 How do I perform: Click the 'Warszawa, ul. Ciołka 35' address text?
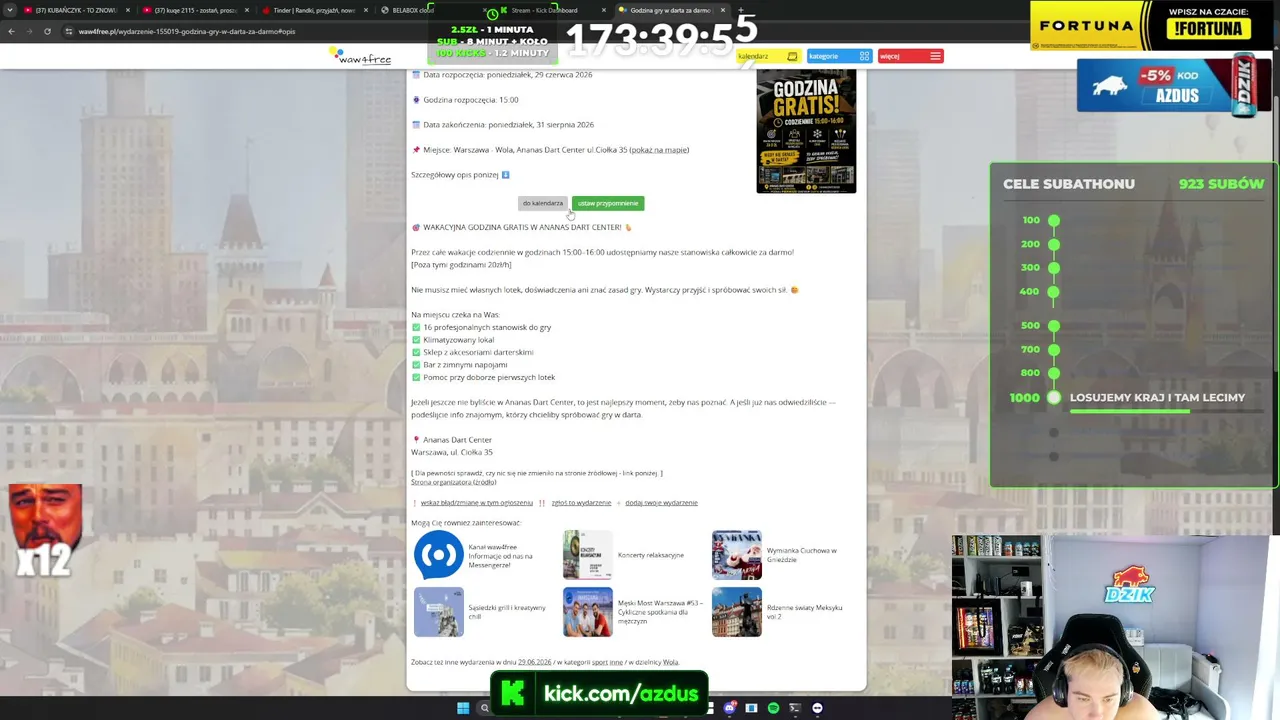[452, 452]
